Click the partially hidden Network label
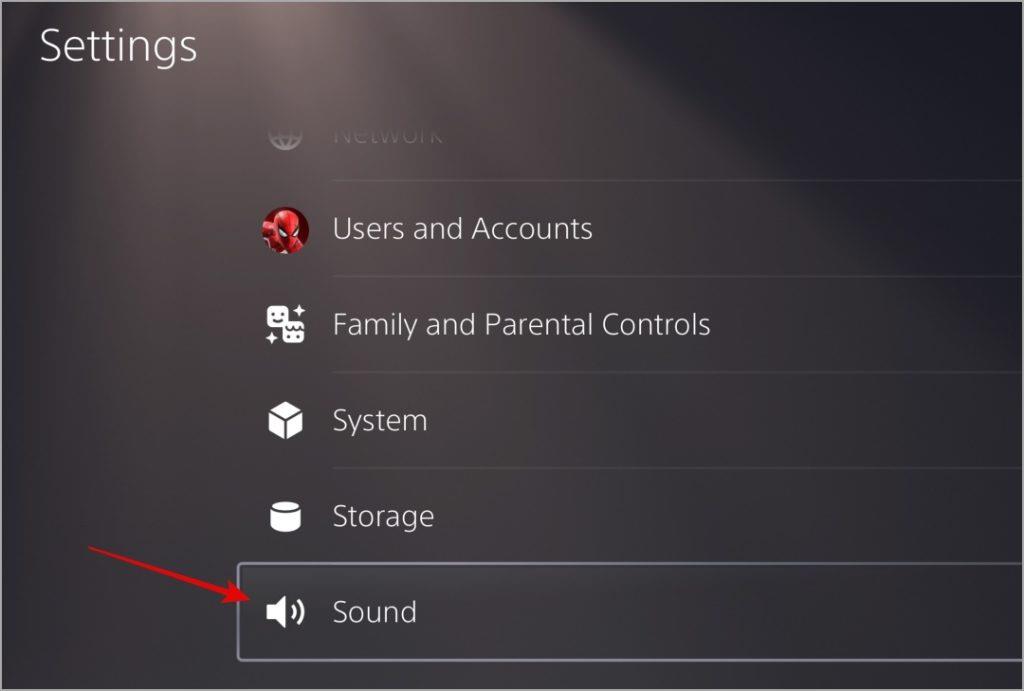The height and width of the screenshot is (691, 1024). (388, 136)
